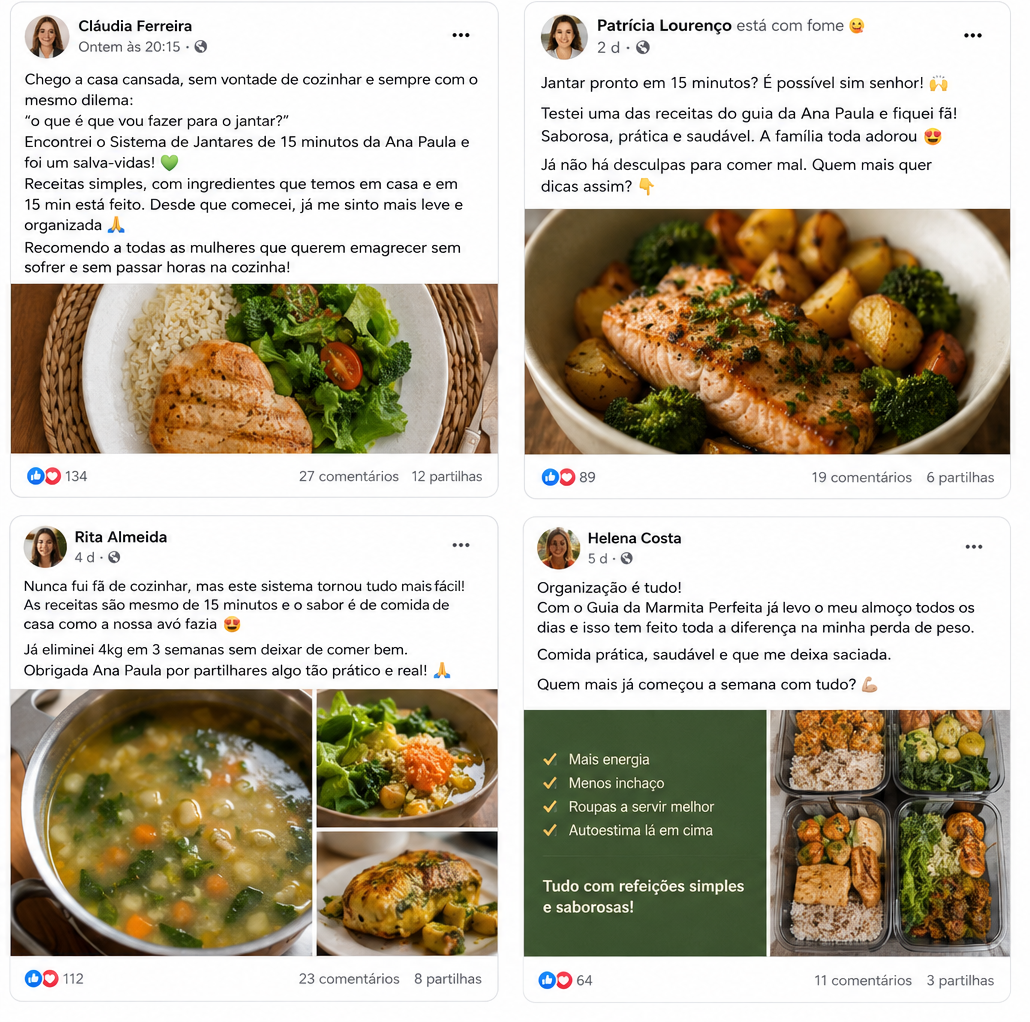1030x1022 pixels.
Task: Click public globe icon on Helena Costa's post
Action: 627,558
